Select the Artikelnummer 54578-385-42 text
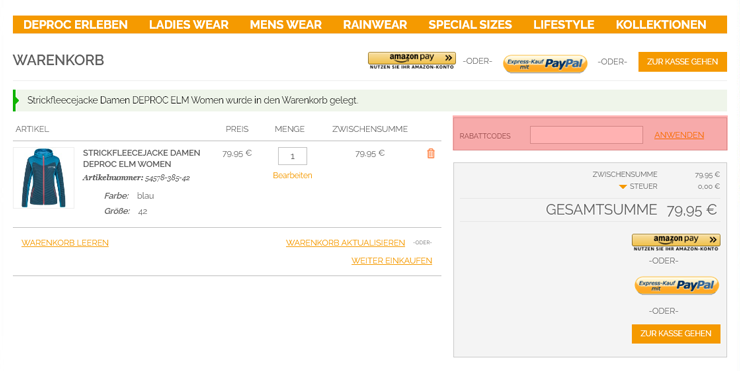 pyautogui.click(x=136, y=178)
